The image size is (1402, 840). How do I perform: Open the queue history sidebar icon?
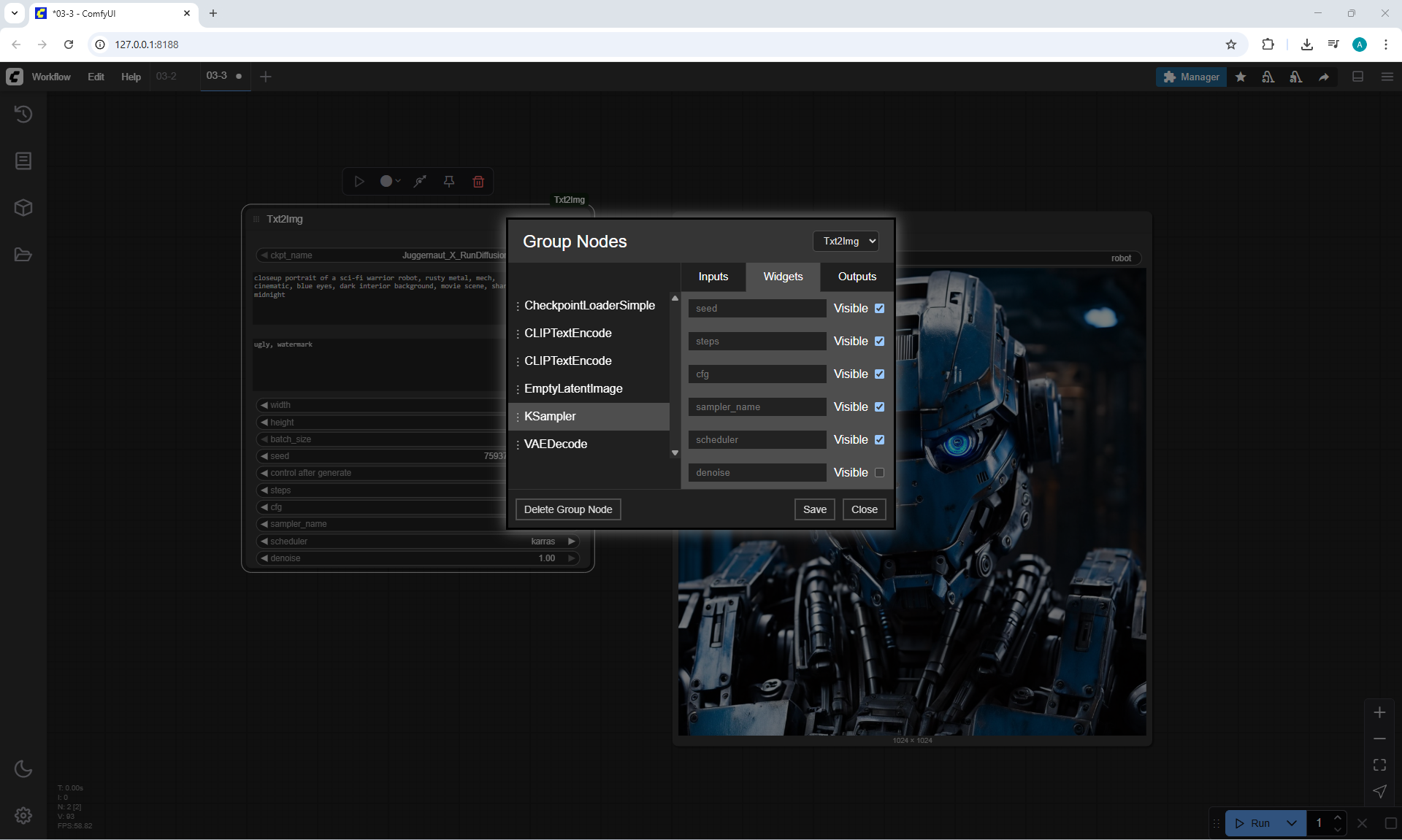[x=23, y=114]
